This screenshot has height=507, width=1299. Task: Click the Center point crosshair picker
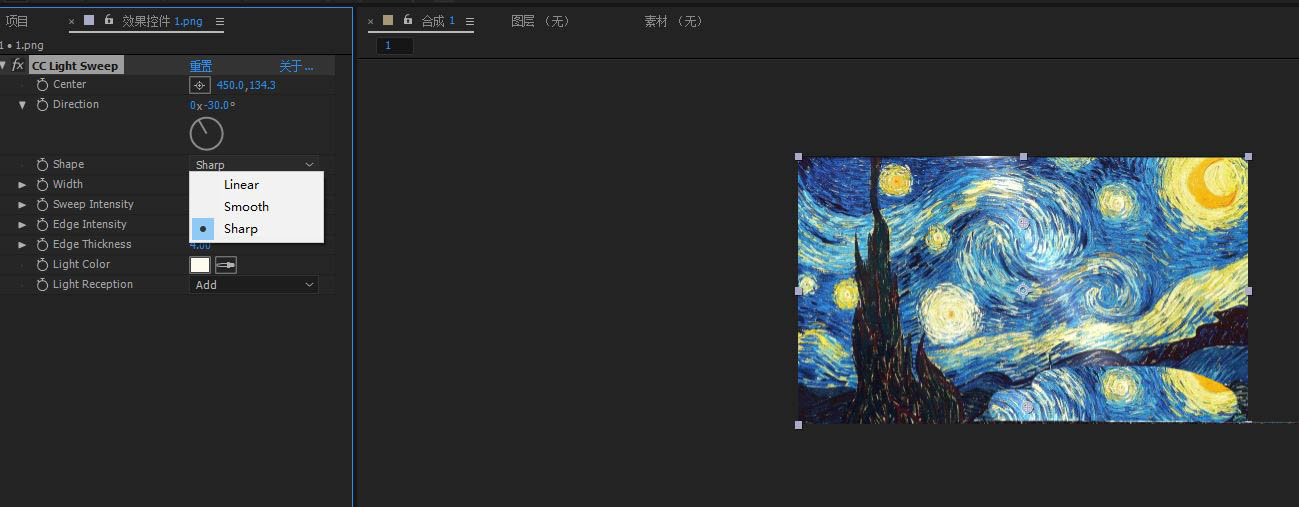pyautogui.click(x=199, y=85)
